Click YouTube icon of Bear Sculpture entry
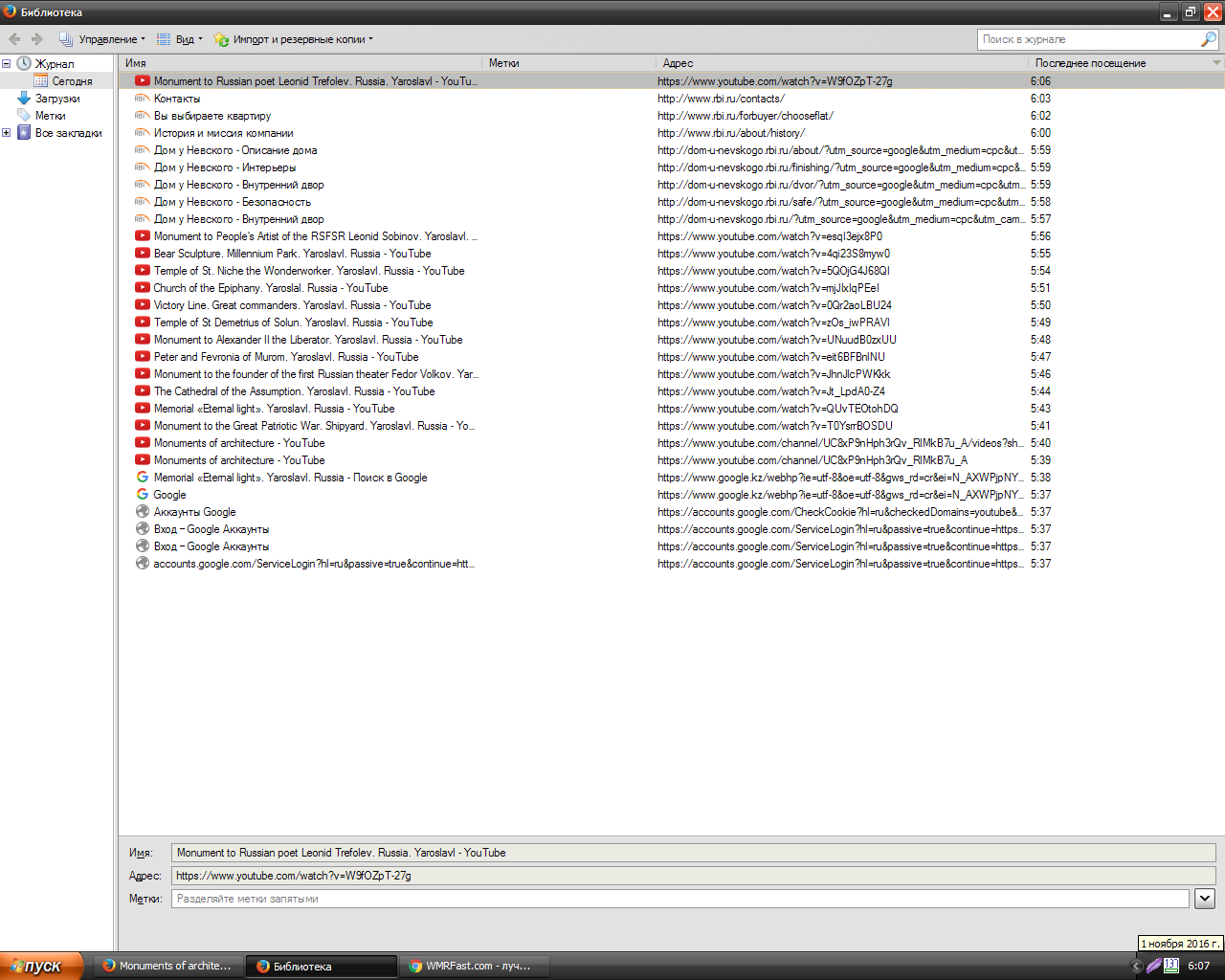 tap(143, 254)
